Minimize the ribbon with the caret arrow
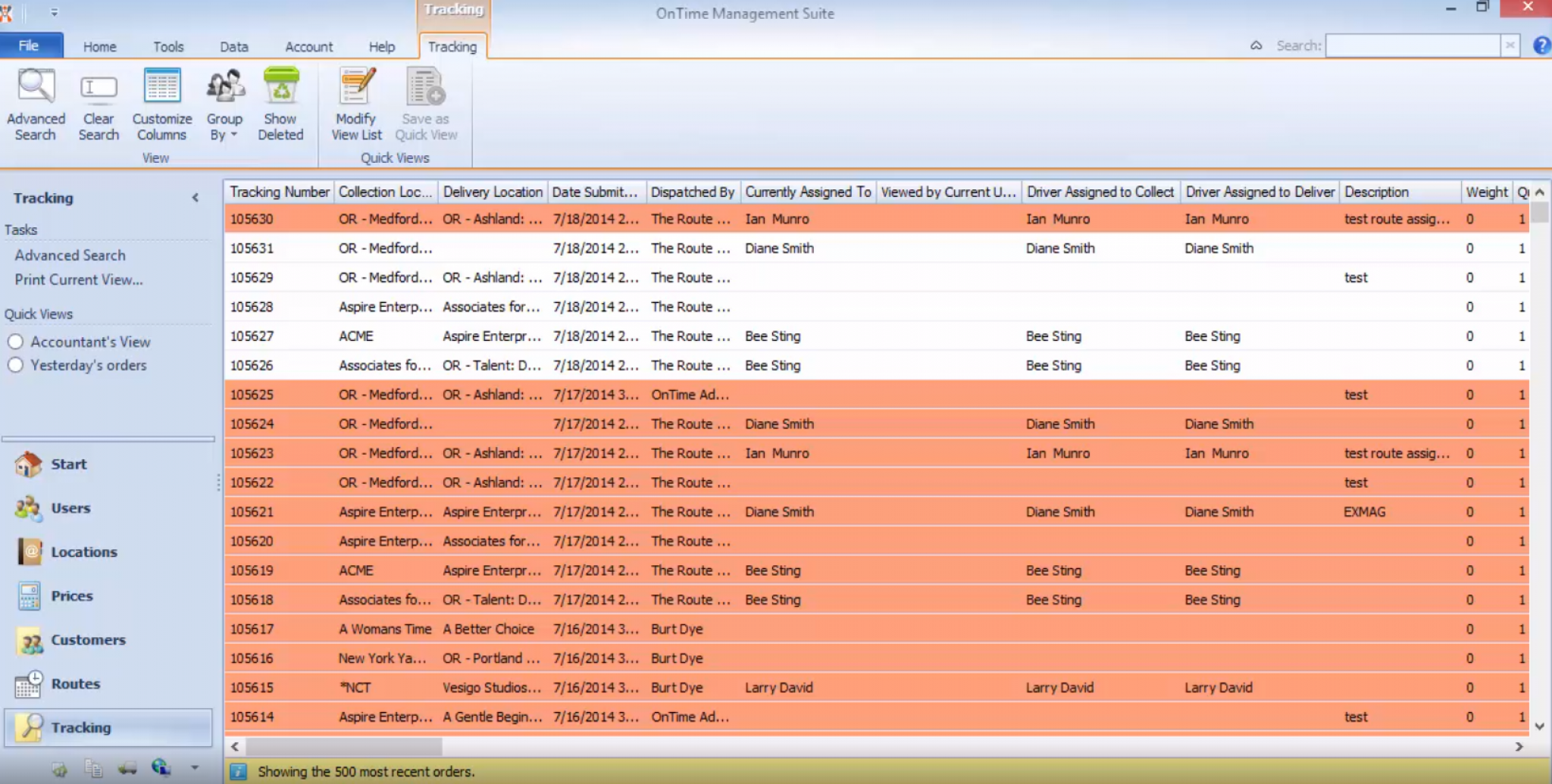The image size is (1552, 784). pyautogui.click(x=1256, y=45)
